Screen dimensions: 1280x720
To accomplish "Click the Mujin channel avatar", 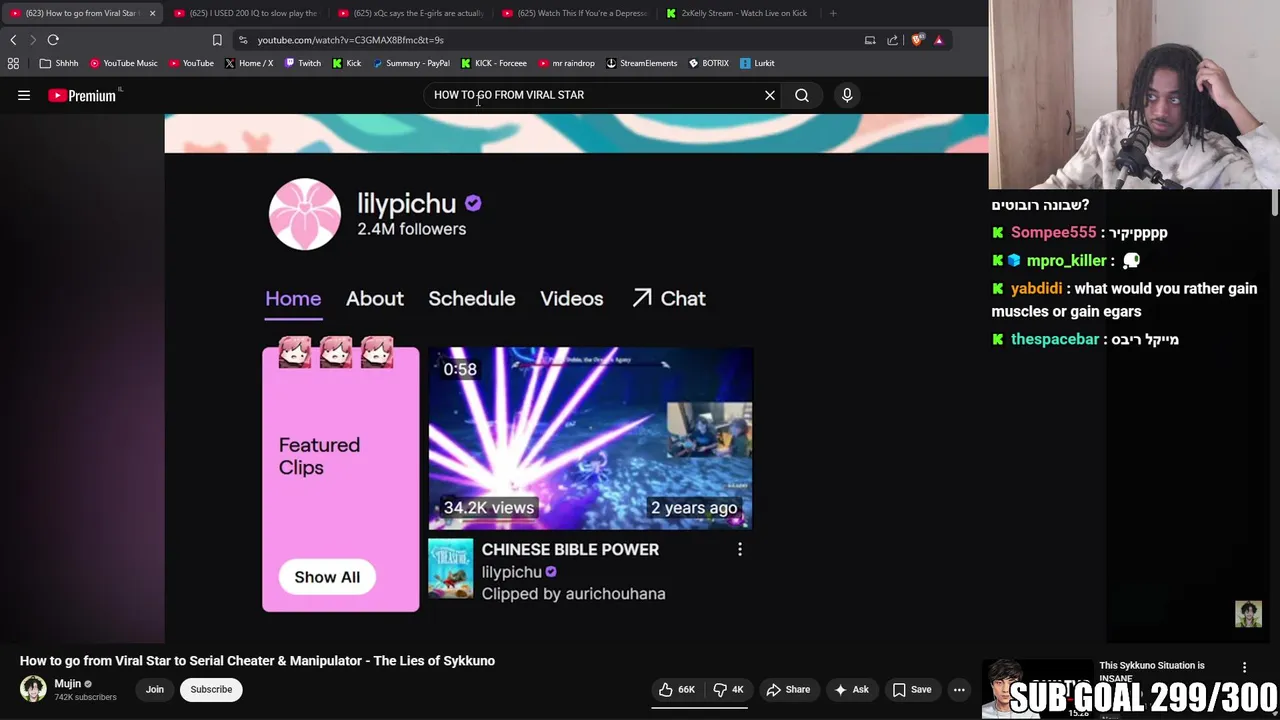I will [33, 689].
